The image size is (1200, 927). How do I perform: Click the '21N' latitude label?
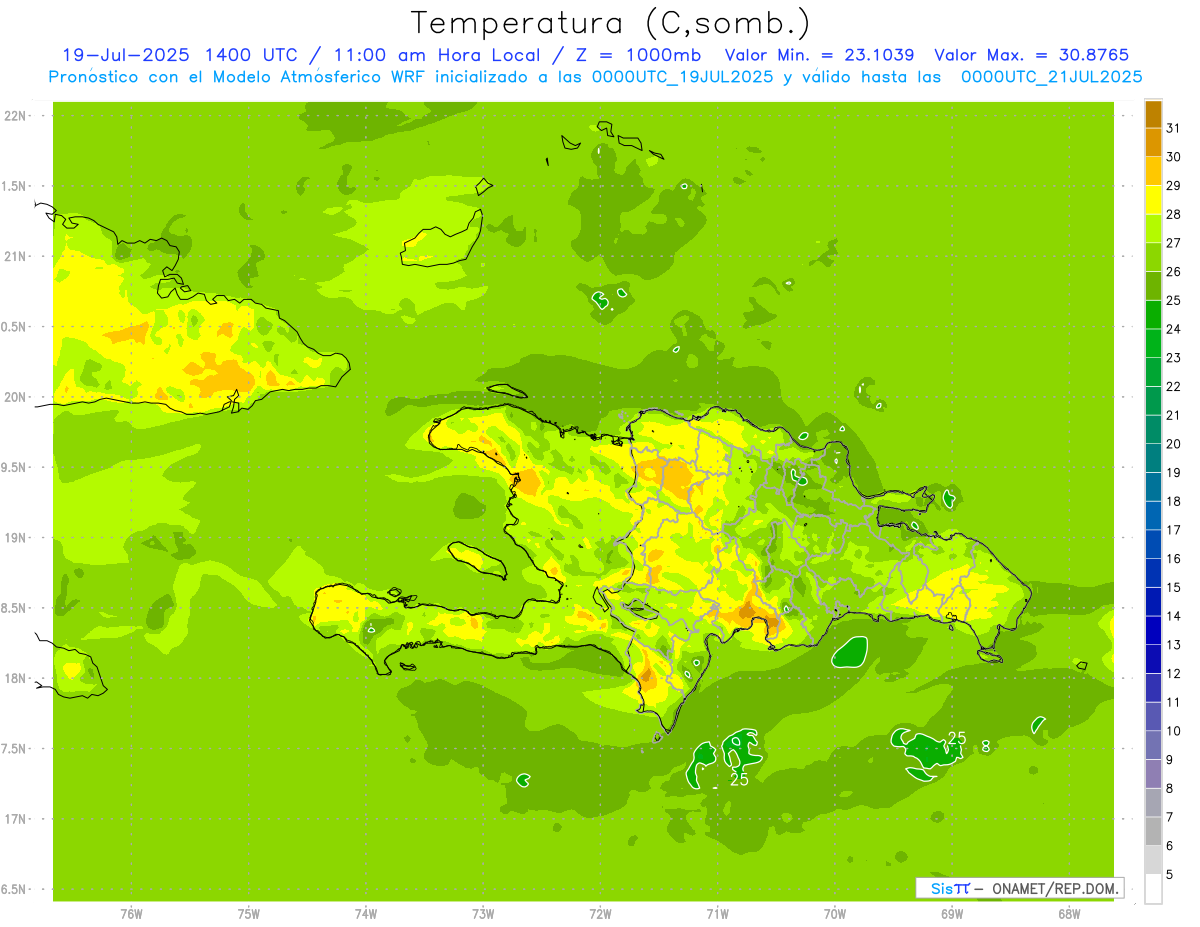tap(16, 256)
